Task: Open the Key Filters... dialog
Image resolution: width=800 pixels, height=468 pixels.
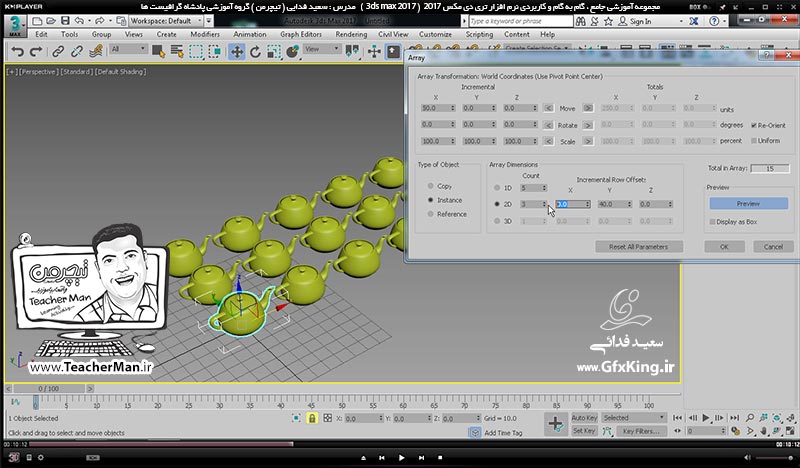Action: coord(641,431)
